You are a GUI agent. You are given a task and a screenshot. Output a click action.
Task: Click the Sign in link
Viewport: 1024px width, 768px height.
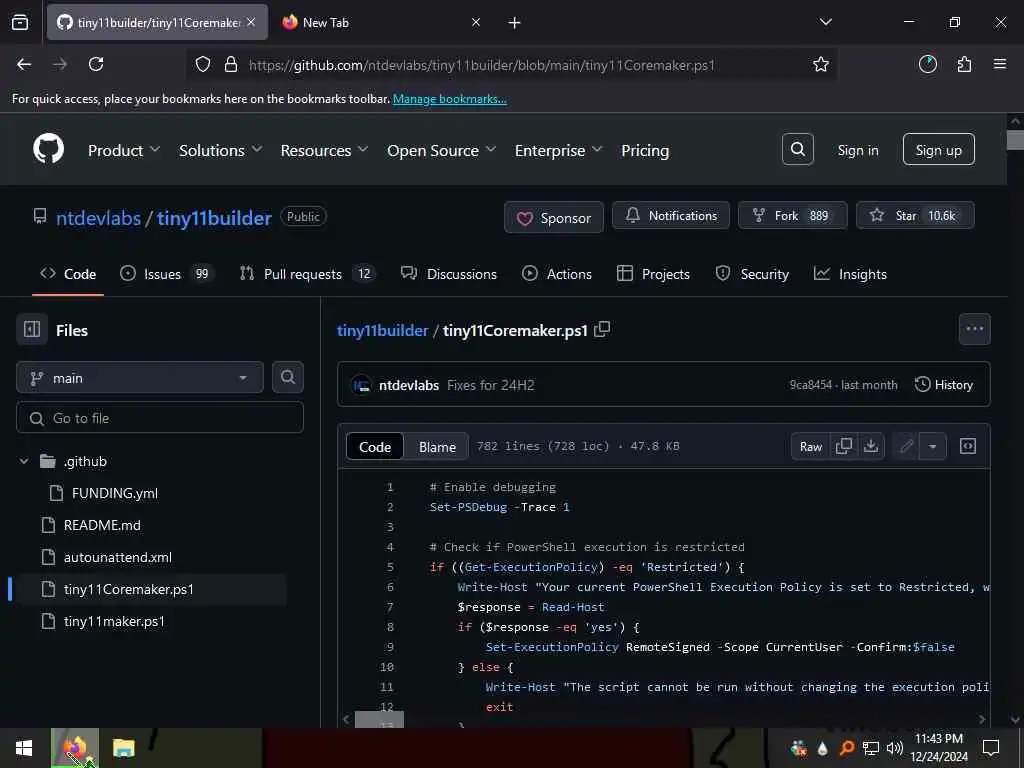point(857,150)
